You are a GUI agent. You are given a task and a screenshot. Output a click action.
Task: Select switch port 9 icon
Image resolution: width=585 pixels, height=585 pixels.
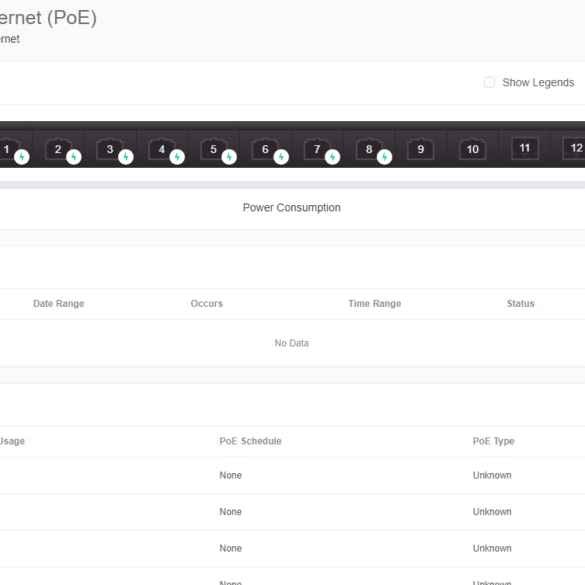tap(421, 149)
